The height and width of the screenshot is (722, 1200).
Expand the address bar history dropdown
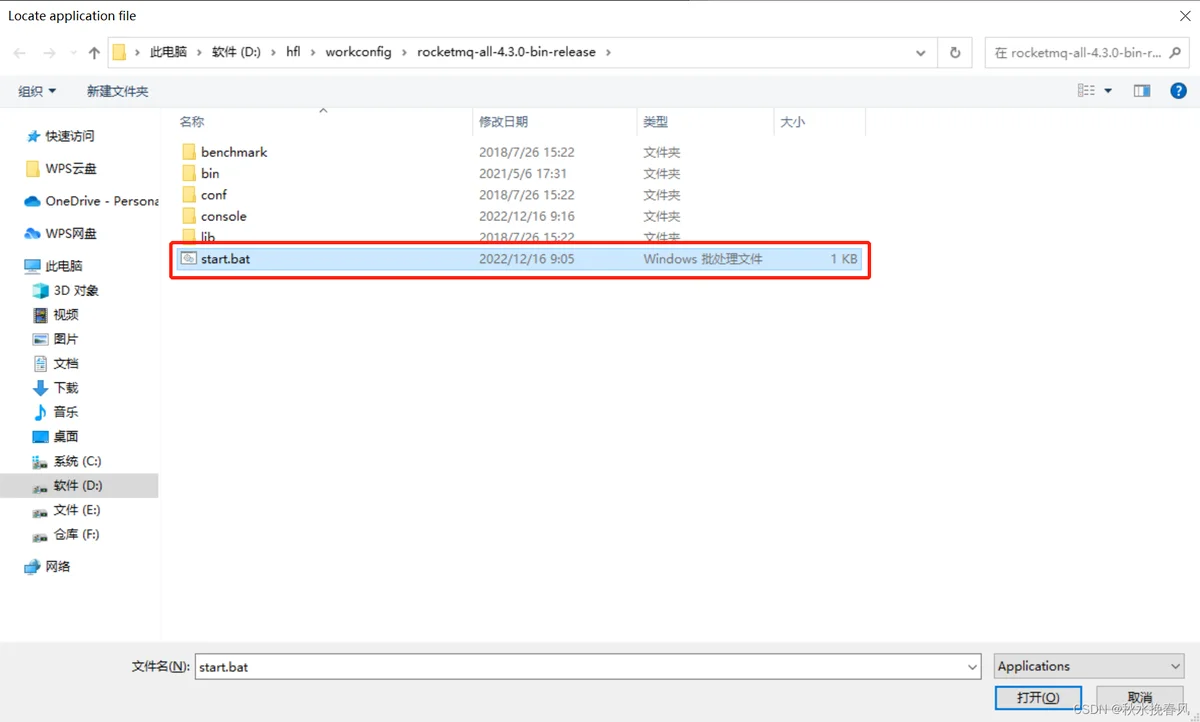[921, 53]
